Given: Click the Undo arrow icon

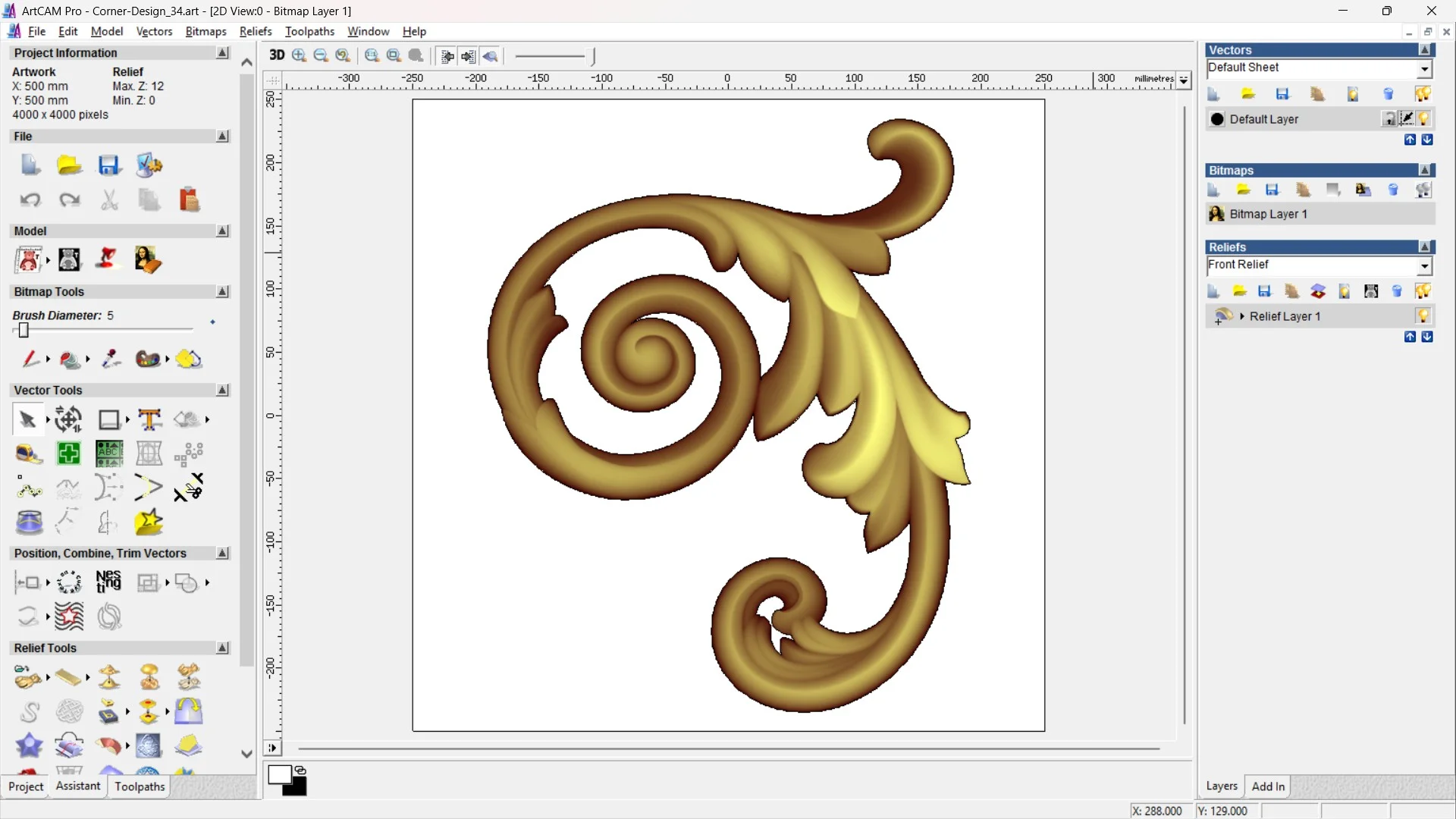Looking at the screenshot, I should pyautogui.click(x=30, y=199).
